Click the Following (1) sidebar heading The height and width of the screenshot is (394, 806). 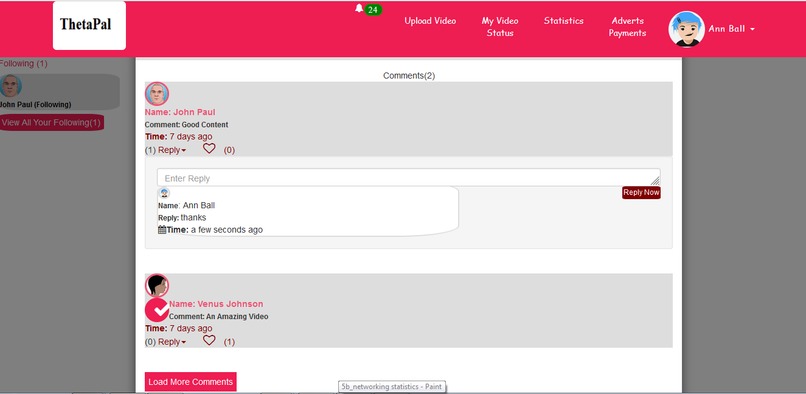pos(24,63)
